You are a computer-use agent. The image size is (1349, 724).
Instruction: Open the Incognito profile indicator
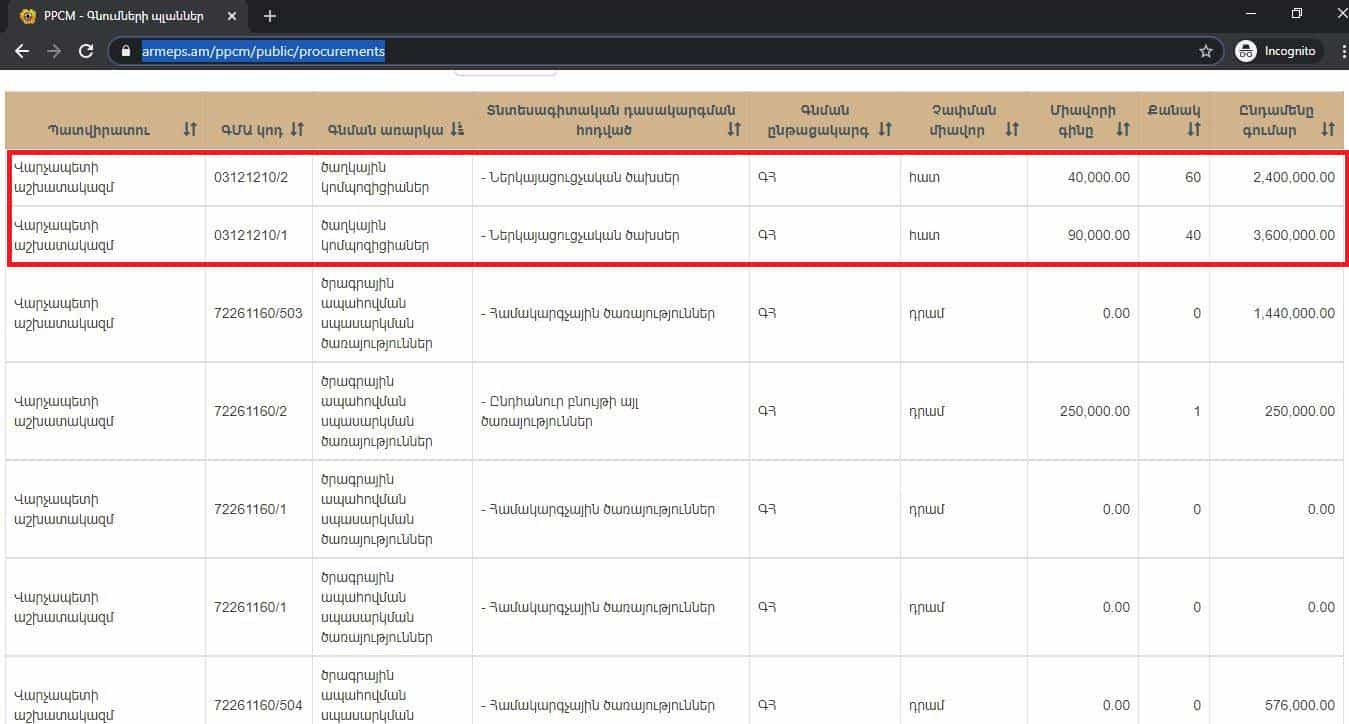pos(1278,51)
